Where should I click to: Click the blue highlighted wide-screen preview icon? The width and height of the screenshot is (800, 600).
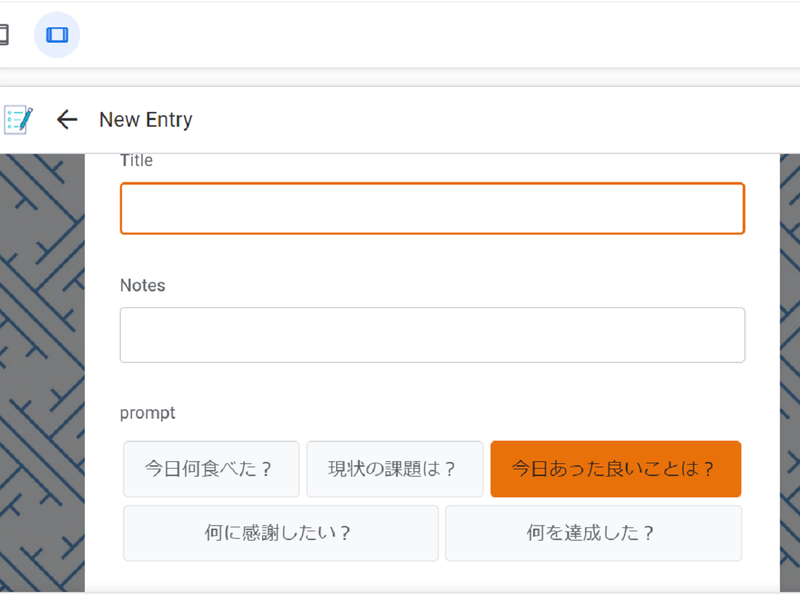click(x=57, y=35)
